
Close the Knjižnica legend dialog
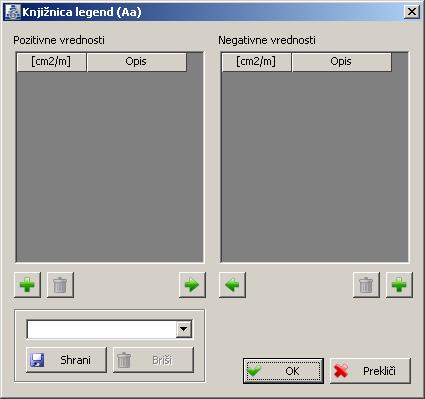[x=412, y=12]
